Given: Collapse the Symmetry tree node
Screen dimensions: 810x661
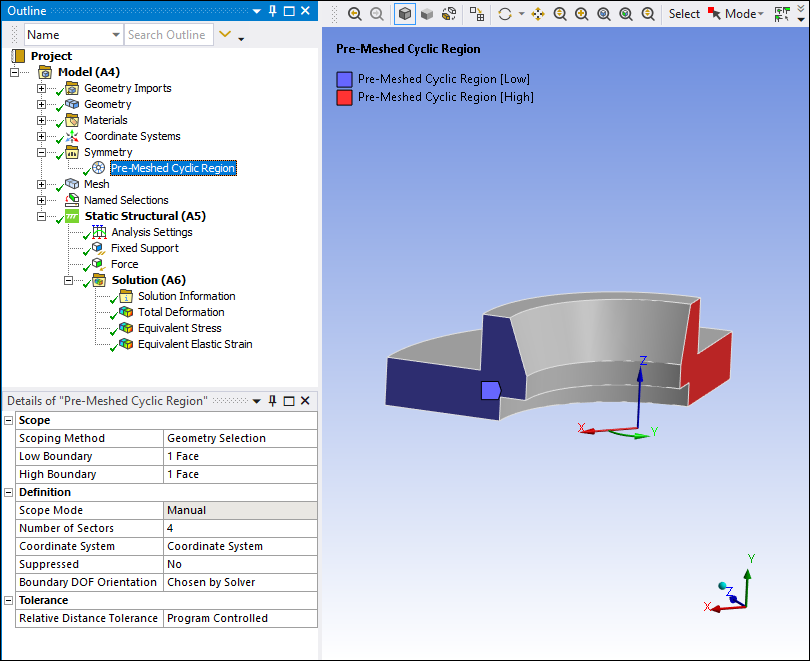Looking at the screenshot, I should point(42,152).
